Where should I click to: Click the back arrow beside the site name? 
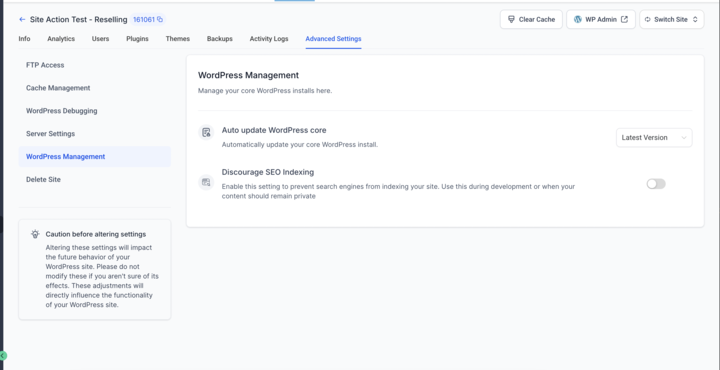click(x=22, y=20)
